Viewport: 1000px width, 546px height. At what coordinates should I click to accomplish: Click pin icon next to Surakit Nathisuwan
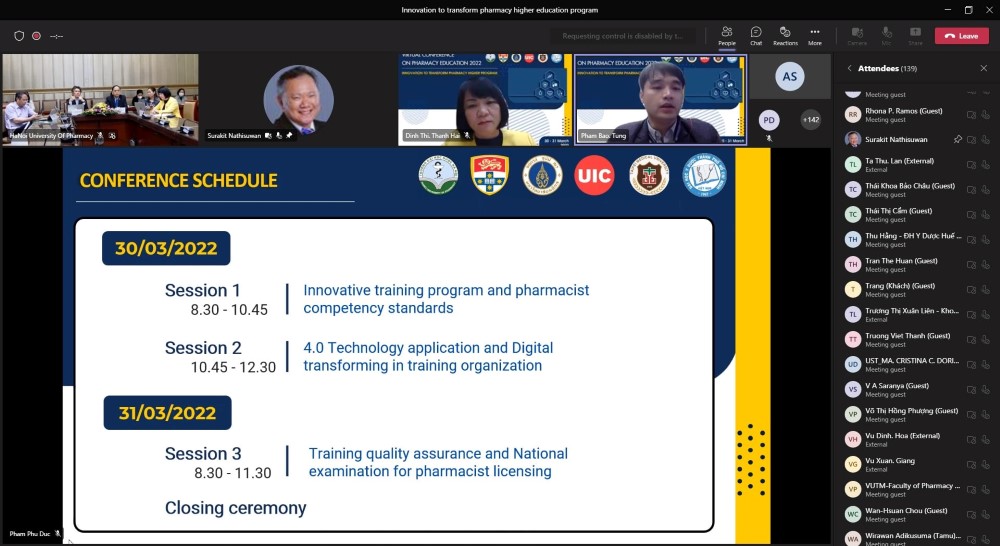tap(958, 140)
